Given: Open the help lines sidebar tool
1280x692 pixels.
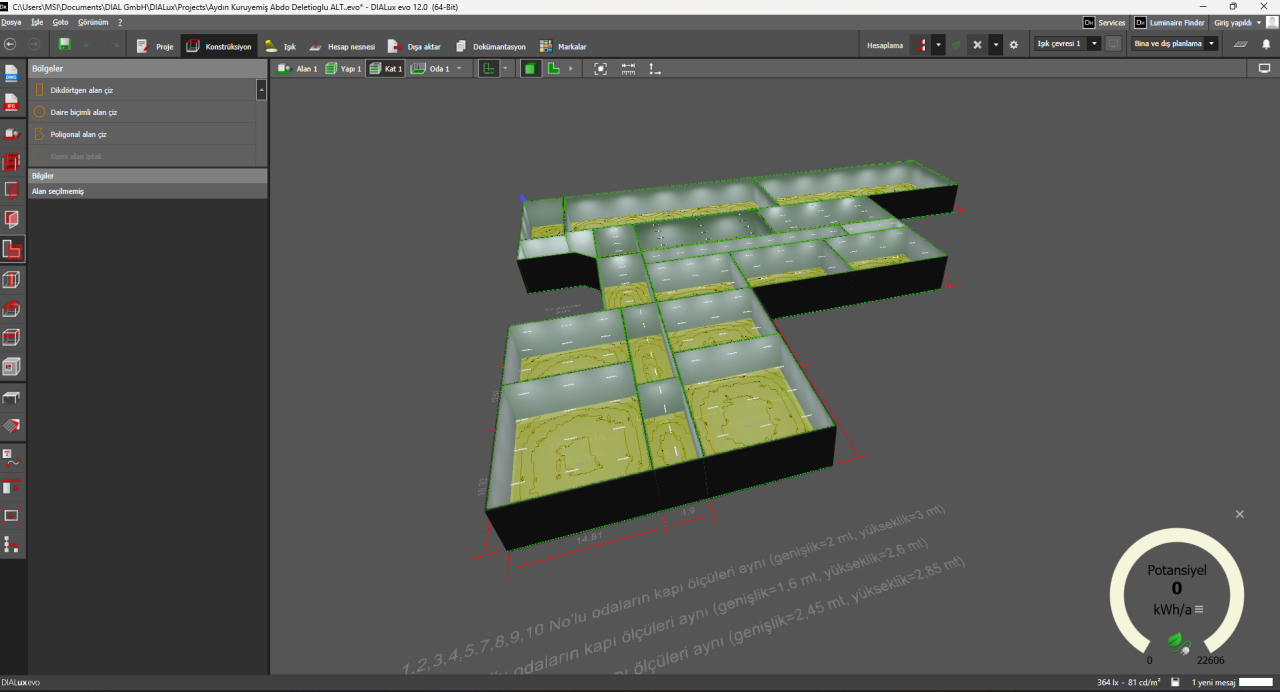Looking at the screenshot, I should 12,487.
